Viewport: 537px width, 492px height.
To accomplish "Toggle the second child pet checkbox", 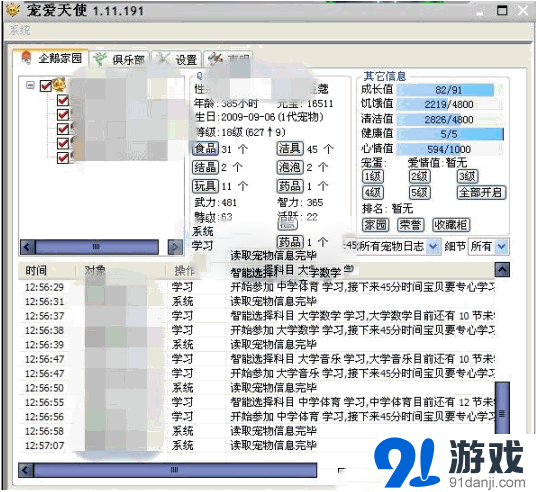I will click(63, 114).
